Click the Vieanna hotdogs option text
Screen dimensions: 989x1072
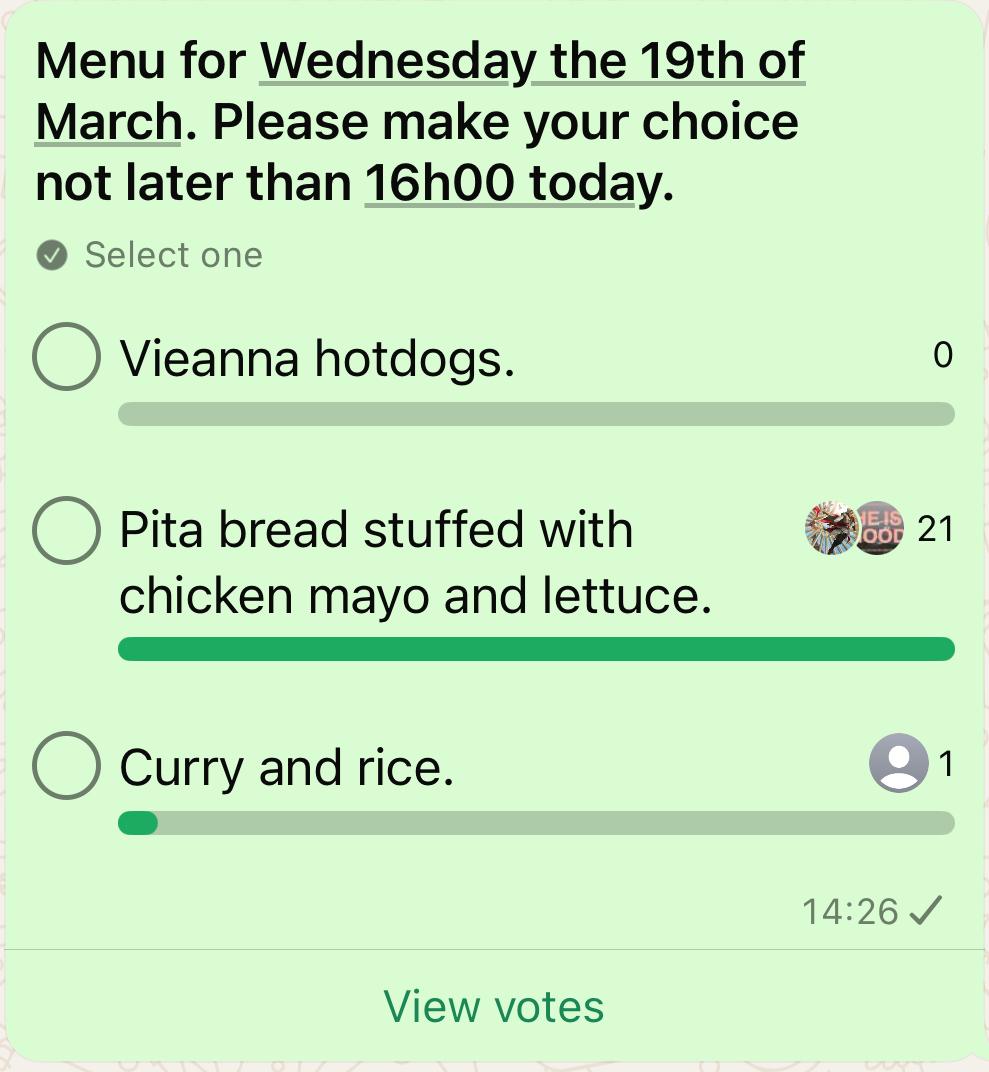[317, 358]
